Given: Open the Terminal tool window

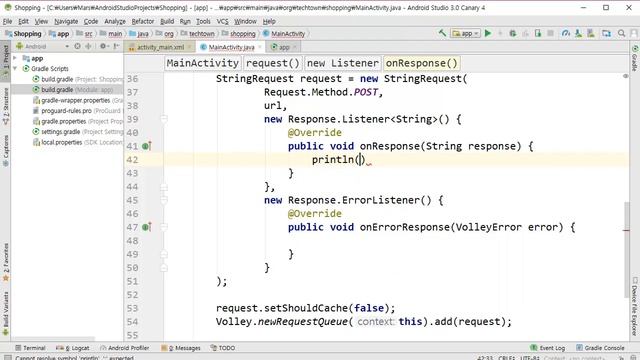Looking at the screenshot, I should (x=30, y=348).
